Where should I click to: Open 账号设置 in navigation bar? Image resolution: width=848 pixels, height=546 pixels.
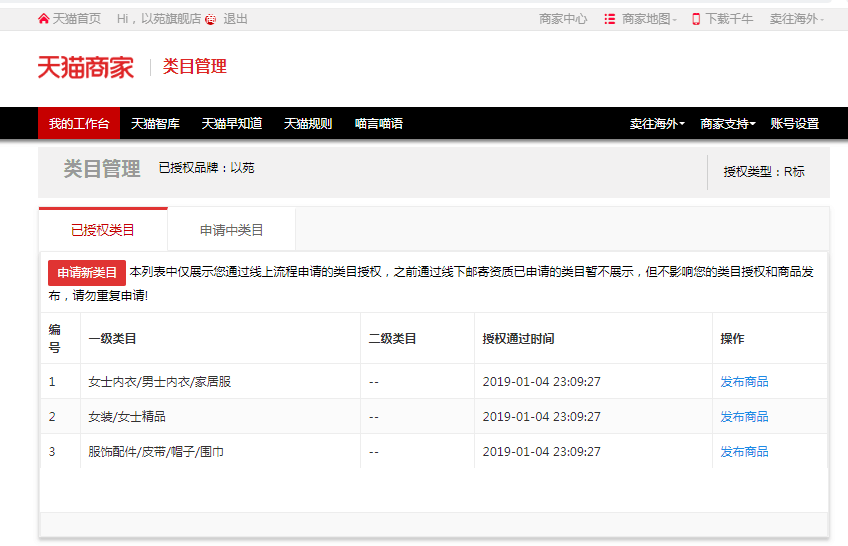(x=794, y=124)
